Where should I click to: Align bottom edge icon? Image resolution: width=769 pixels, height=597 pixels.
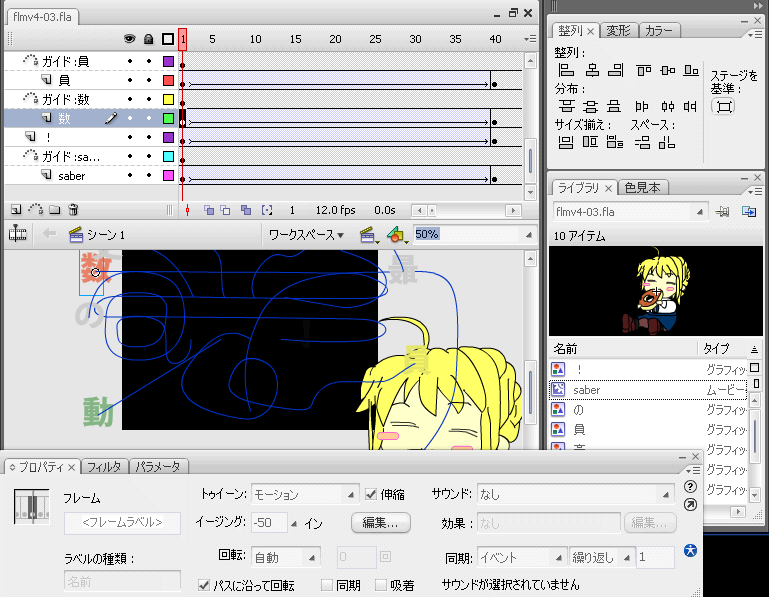(x=691, y=70)
